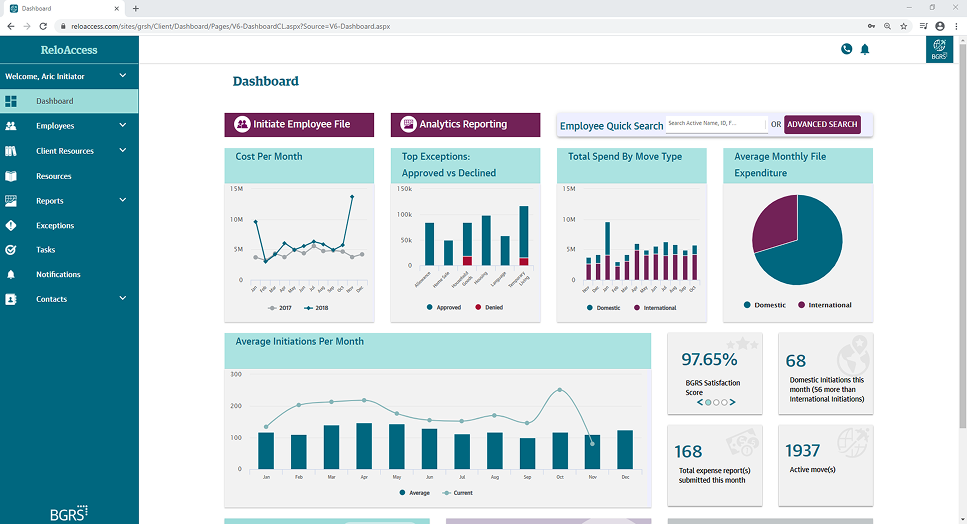Click the Client Resources books icon
This screenshot has height=524, width=967.
(x=10, y=151)
